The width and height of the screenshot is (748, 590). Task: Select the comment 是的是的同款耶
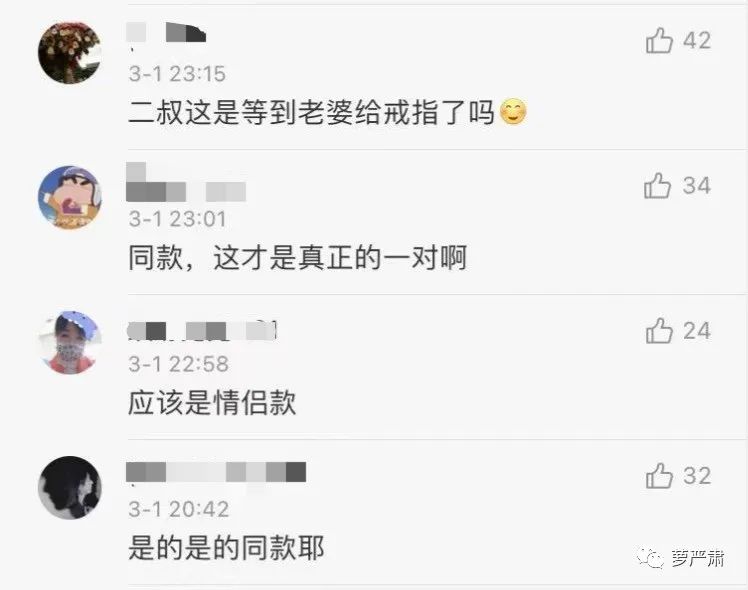tap(226, 548)
